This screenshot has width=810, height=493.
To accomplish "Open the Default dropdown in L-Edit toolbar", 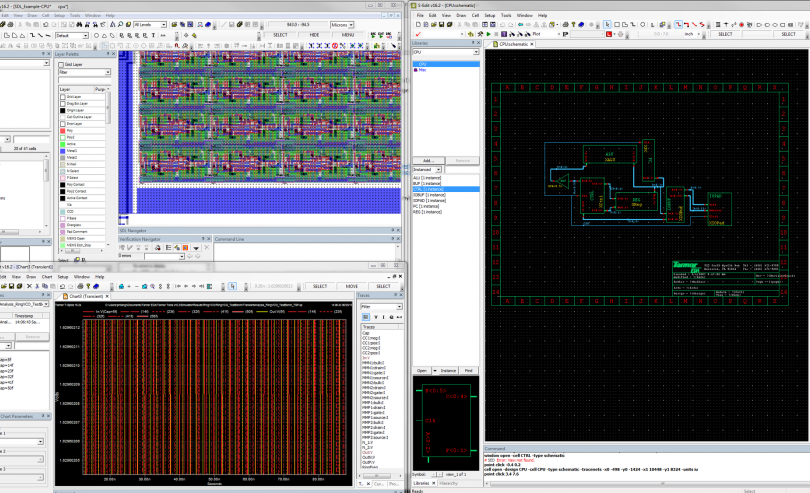I will (x=71, y=35).
